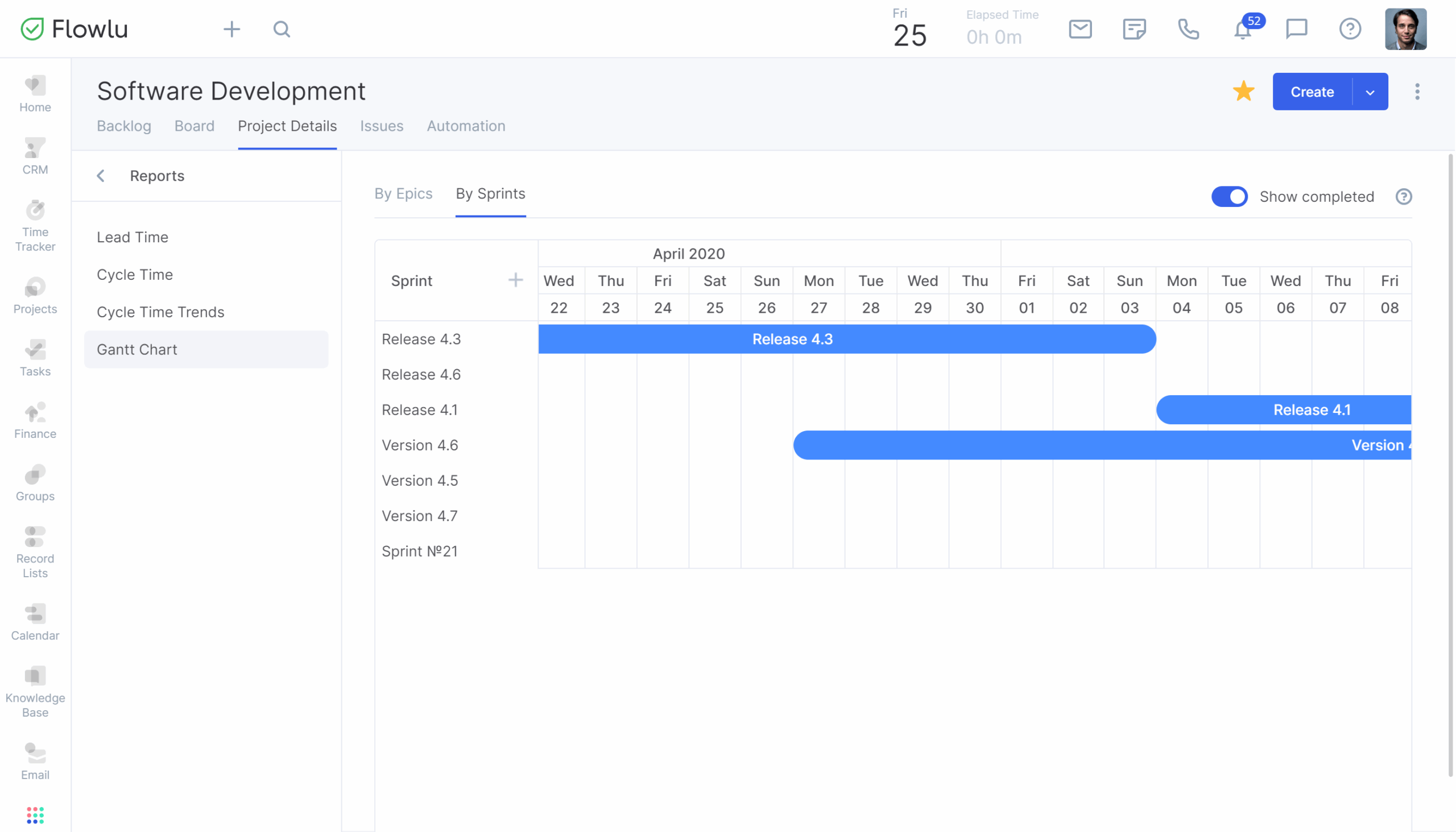Select Cycle Time Trends report
This screenshot has width=1456, height=832.
coord(160,312)
